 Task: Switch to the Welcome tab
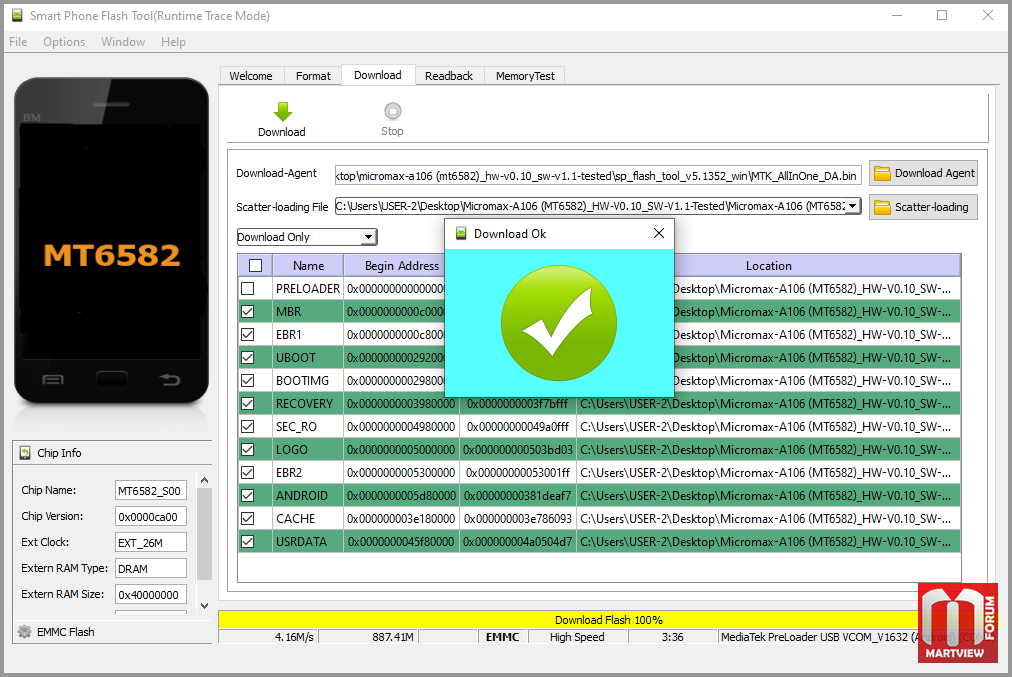[x=251, y=76]
